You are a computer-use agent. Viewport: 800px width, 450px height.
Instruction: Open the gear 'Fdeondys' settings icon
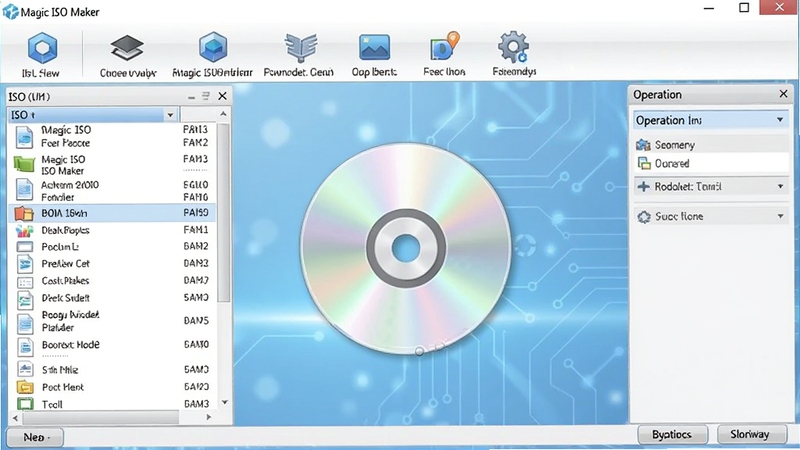[x=513, y=47]
